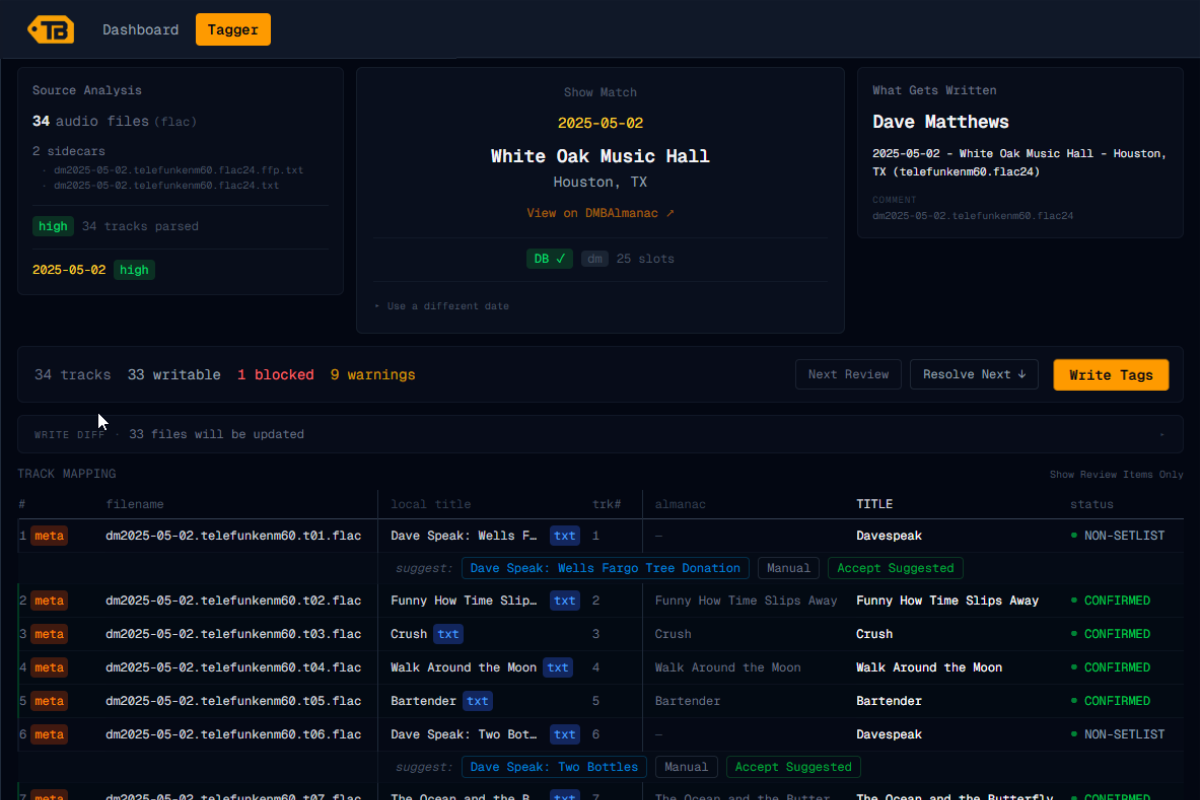Click sidecar dm2025-05-02.telefunkenm60.flac24.ffp.txt
1200x800 pixels.
[x=178, y=170]
